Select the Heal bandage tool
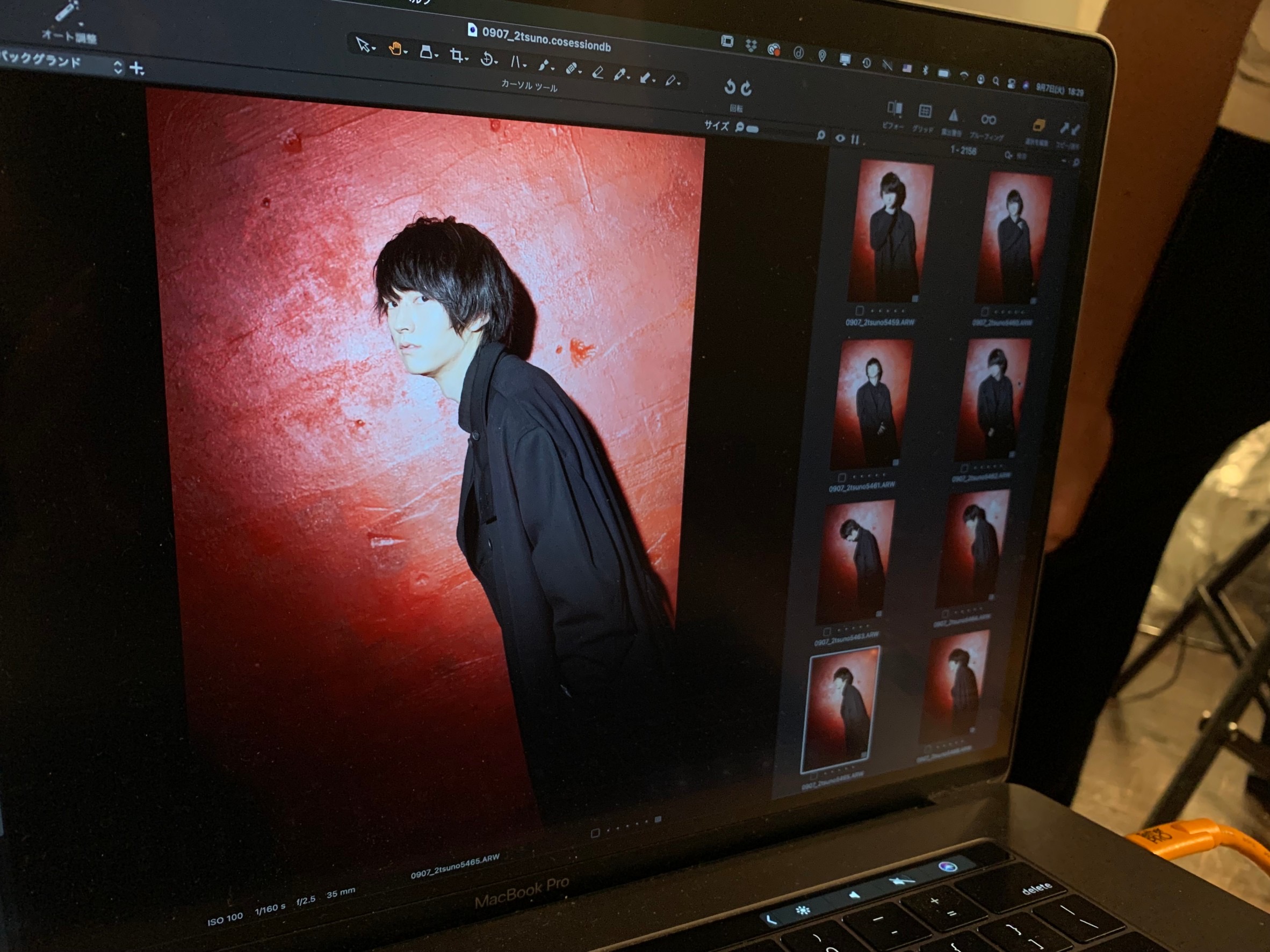The image size is (1270, 952). pyautogui.click(x=571, y=69)
